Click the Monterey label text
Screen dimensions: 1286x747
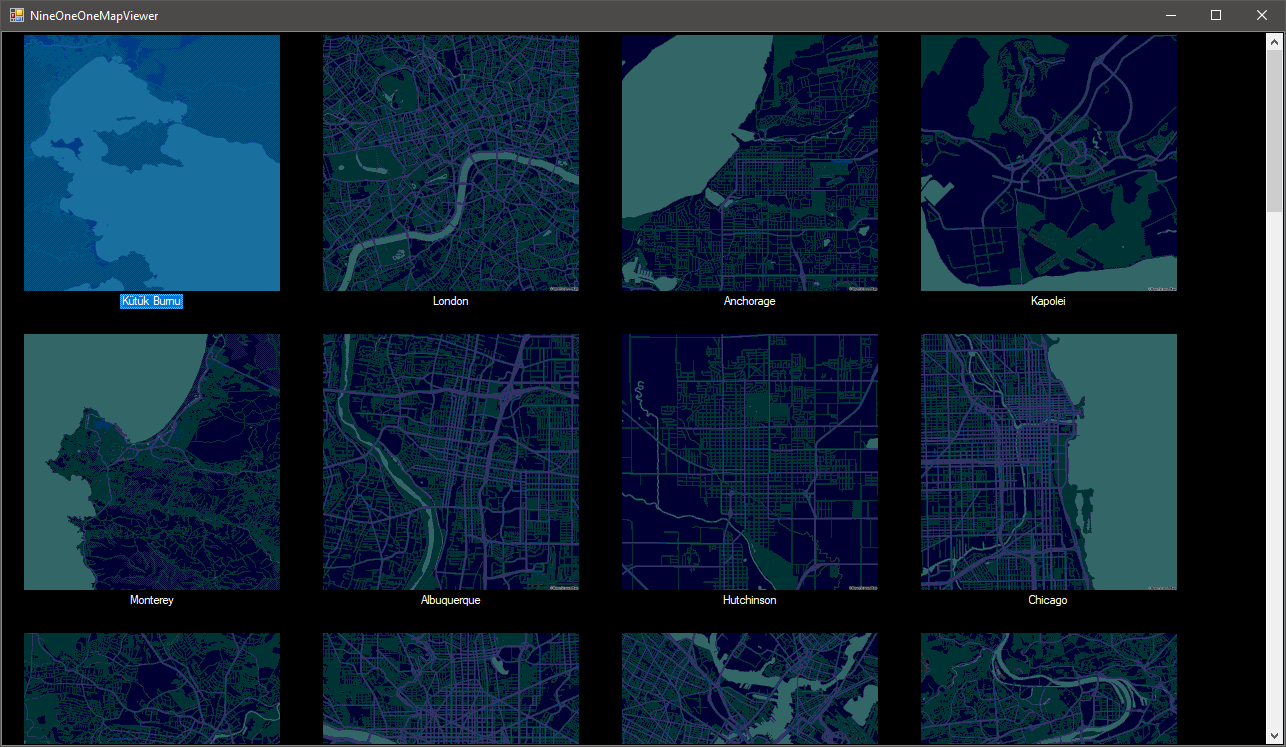coord(152,600)
